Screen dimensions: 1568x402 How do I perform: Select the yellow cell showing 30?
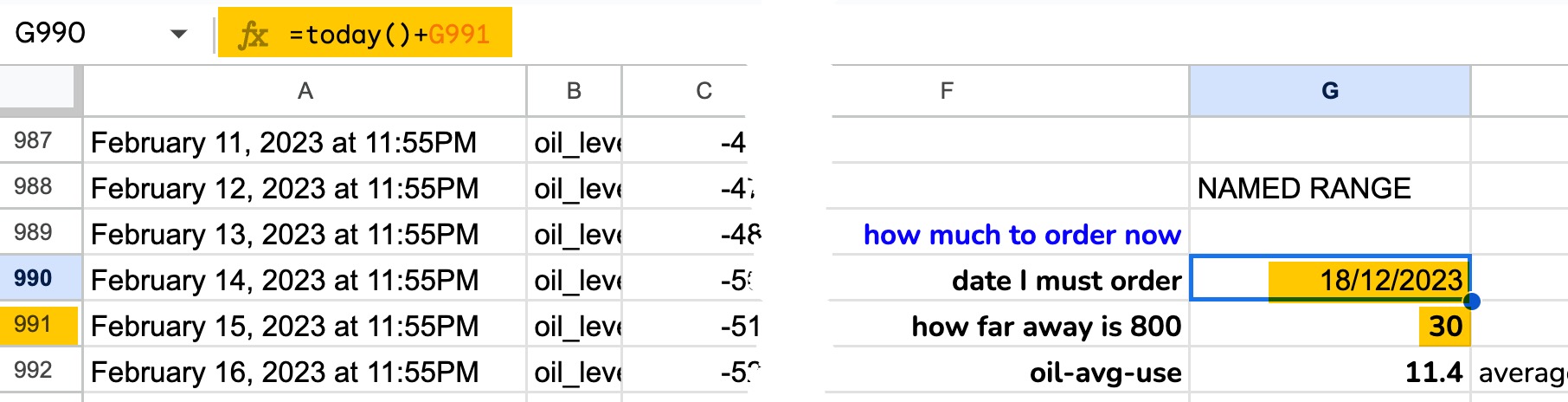pyautogui.click(x=1443, y=326)
